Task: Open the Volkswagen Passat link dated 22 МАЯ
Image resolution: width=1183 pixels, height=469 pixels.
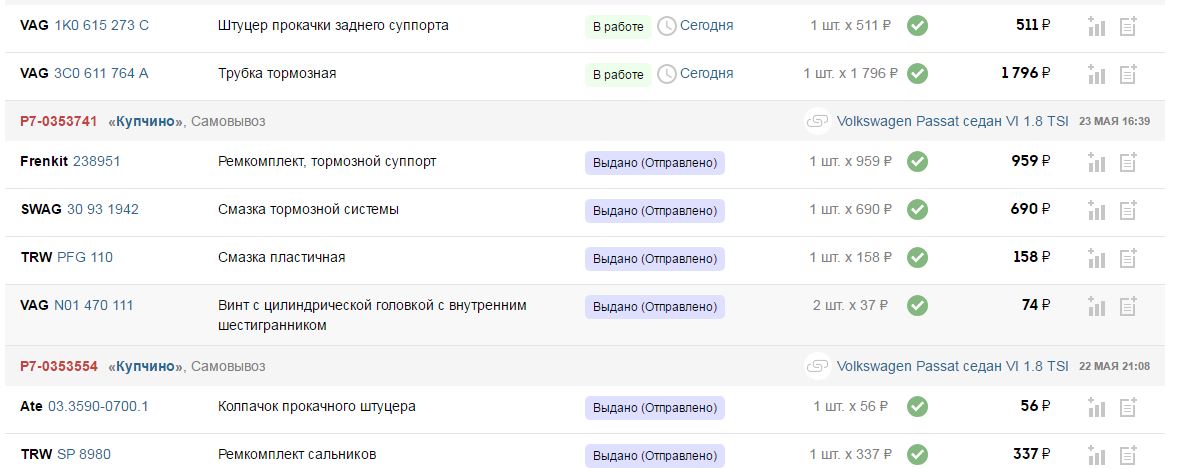Action: [x=952, y=367]
